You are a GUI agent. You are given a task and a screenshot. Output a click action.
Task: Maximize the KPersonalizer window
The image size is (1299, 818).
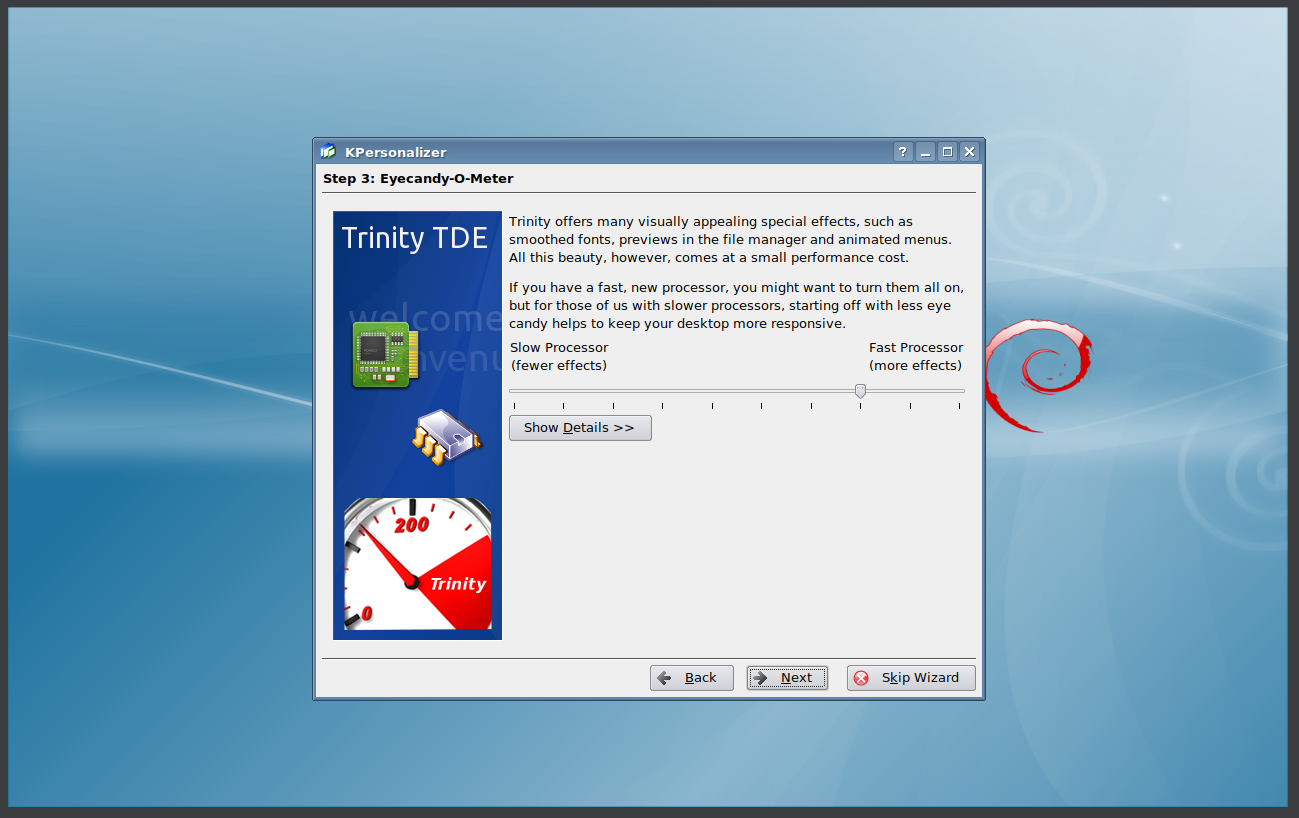[948, 152]
